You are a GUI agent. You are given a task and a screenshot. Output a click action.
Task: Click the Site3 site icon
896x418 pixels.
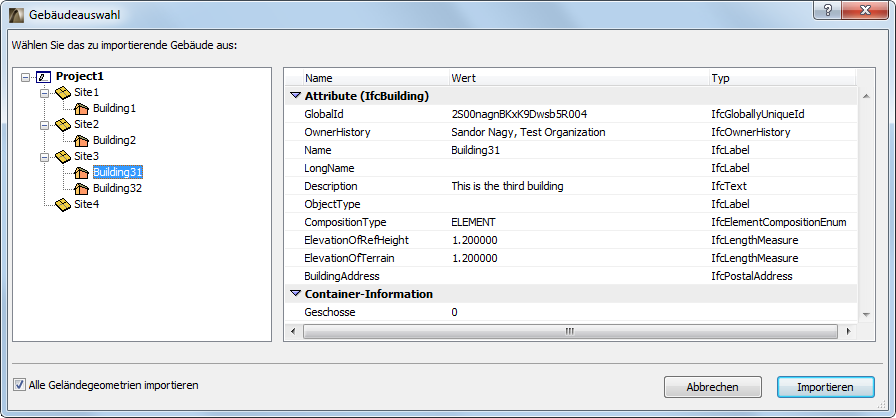point(63,156)
